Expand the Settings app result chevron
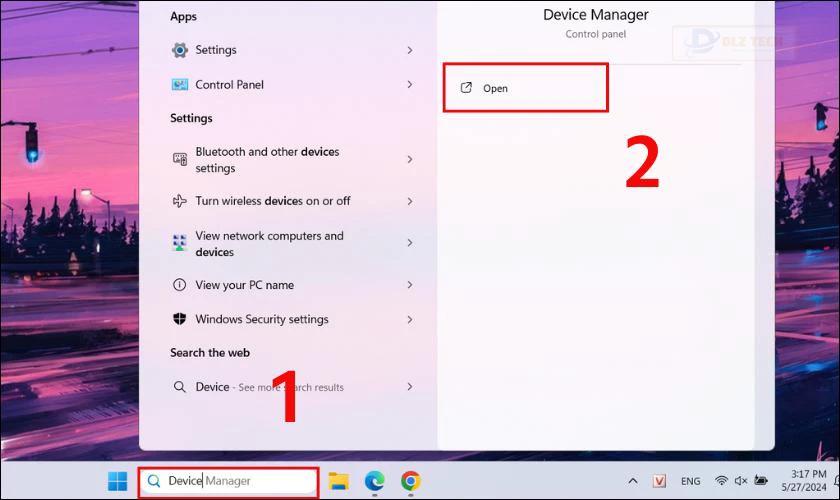This screenshot has width=840, height=500. [x=410, y=50]
